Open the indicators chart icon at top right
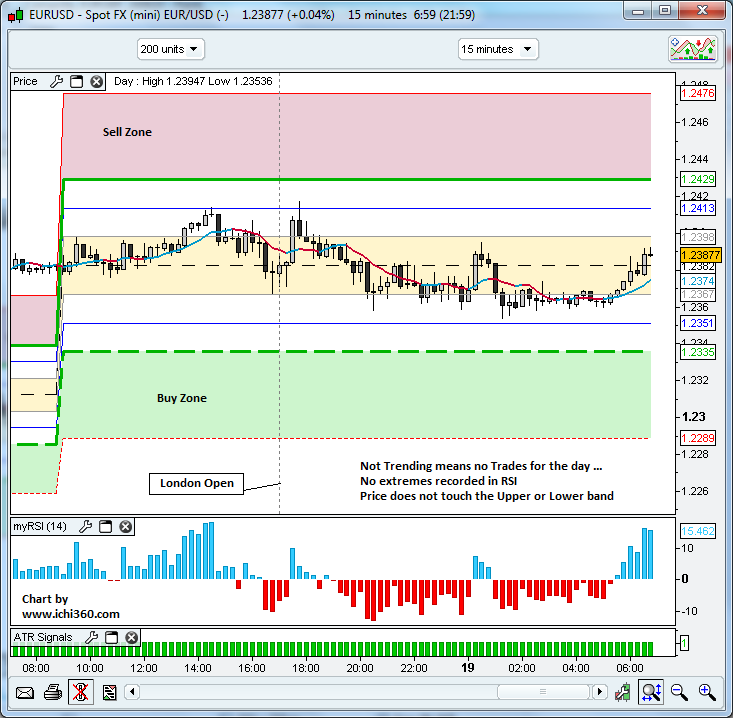The width and height of the screenshot is (733, 718). pos(692,49)
